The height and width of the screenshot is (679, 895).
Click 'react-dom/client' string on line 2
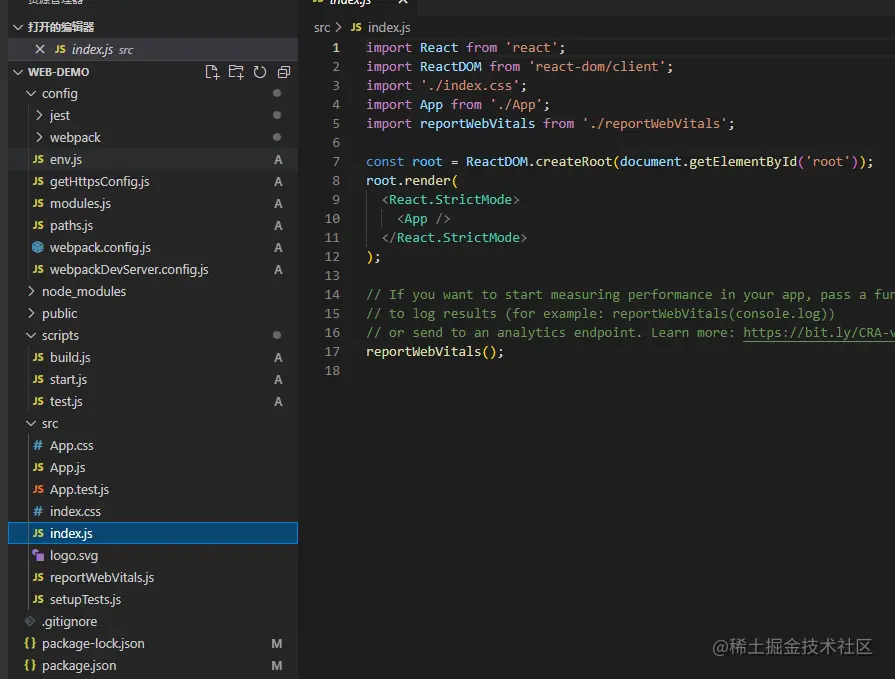tap(596, 66)
